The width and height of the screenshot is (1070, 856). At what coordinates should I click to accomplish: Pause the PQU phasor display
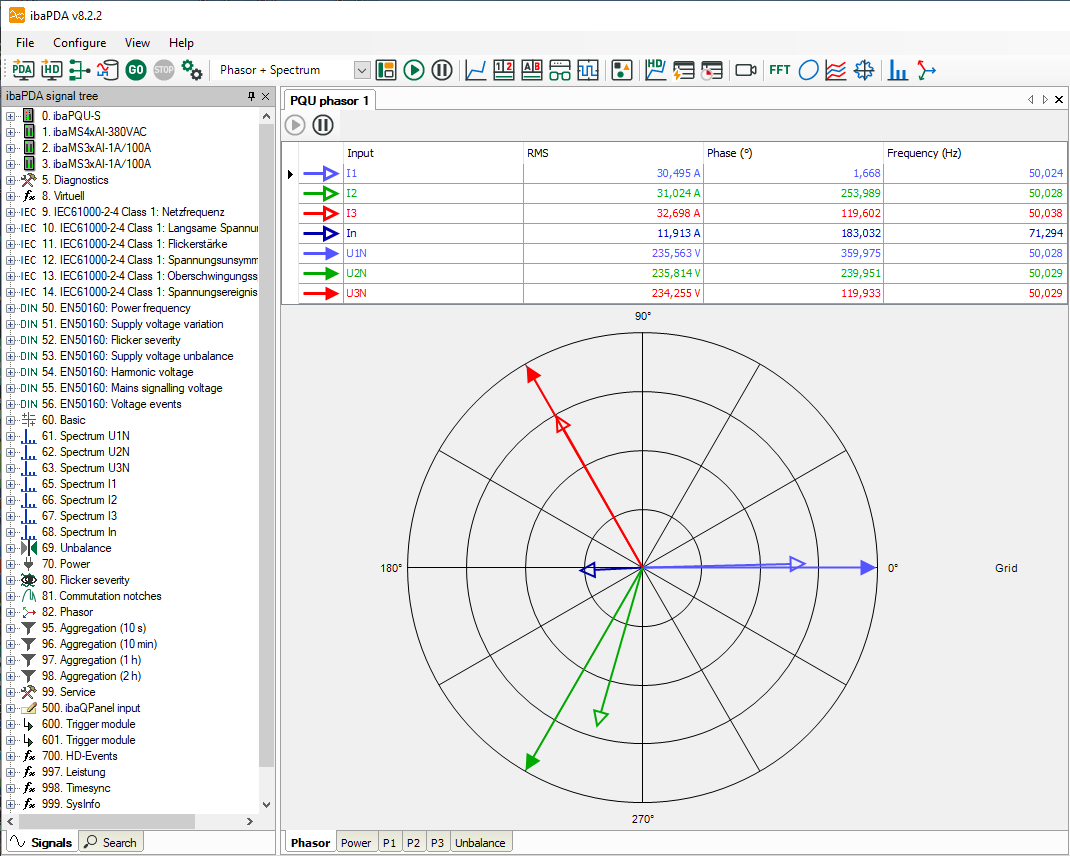[323, 125]
